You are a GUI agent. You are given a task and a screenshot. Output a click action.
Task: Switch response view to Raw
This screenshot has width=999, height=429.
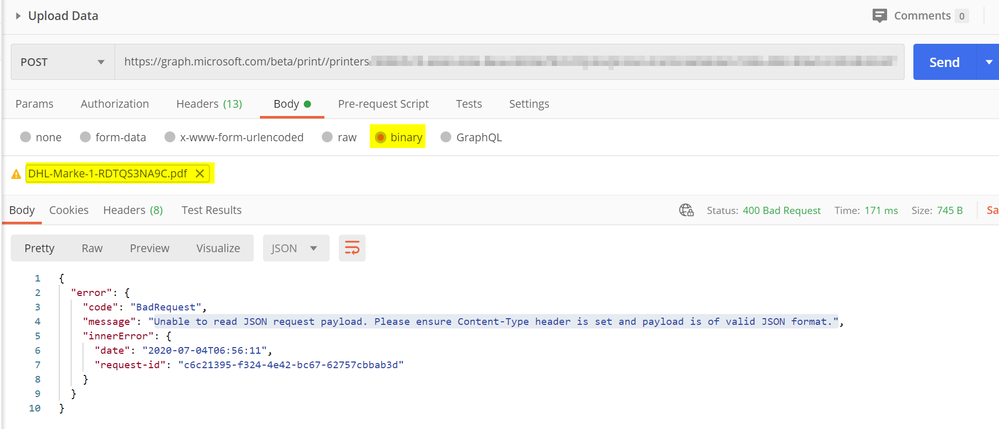[x=92, y=248]
